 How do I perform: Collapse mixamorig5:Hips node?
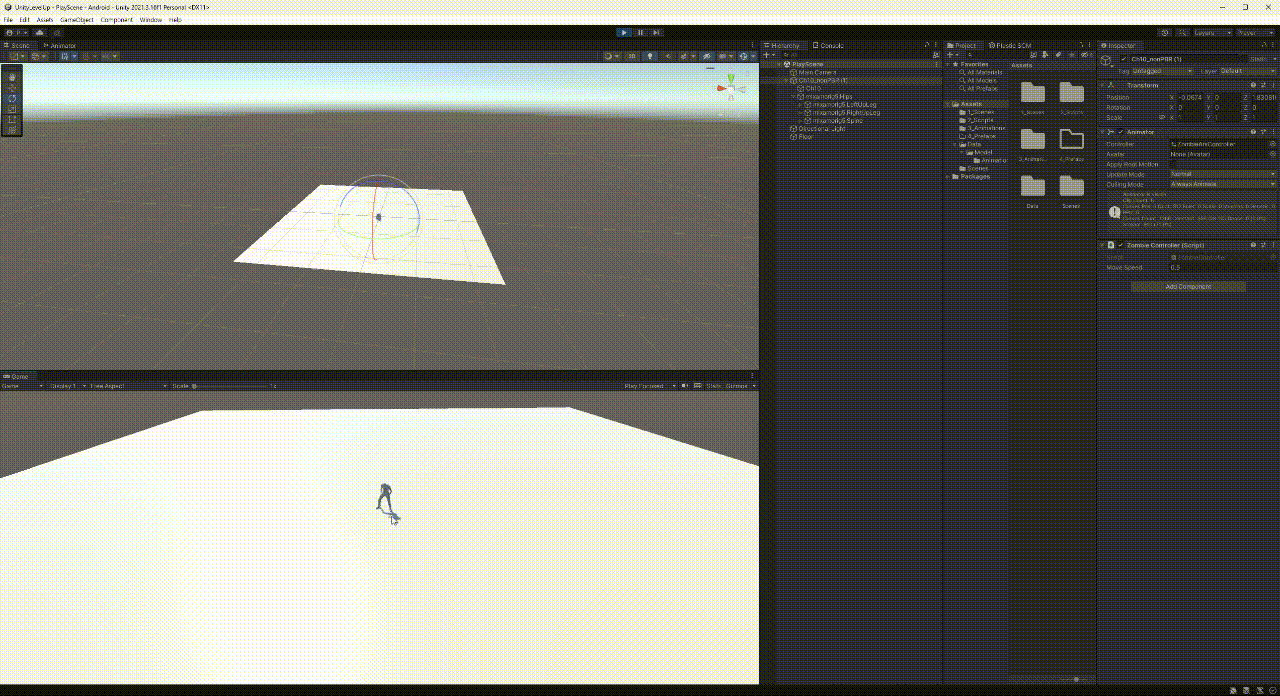click(794, 97)
